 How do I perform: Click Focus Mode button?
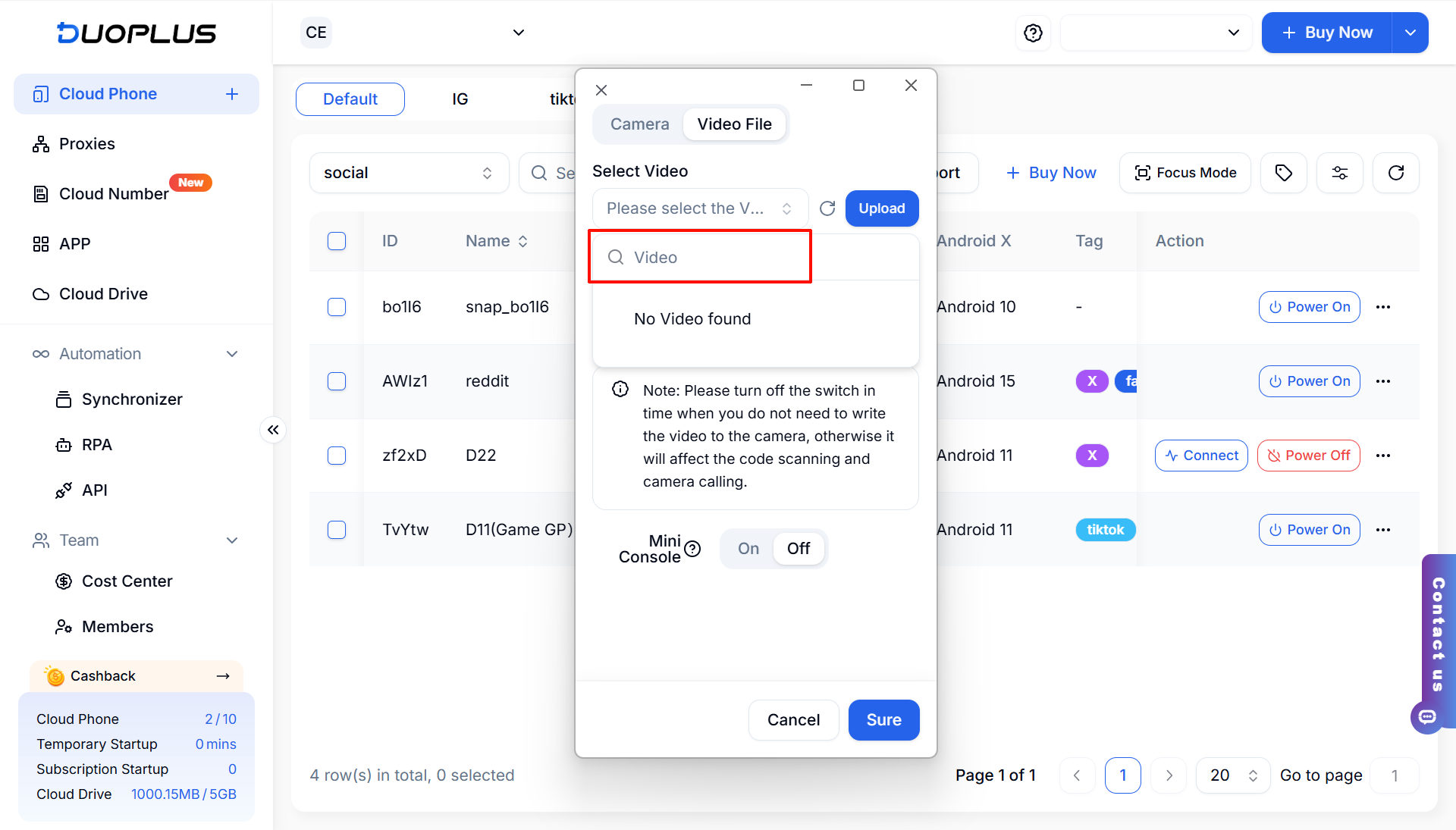[1185, 173]
